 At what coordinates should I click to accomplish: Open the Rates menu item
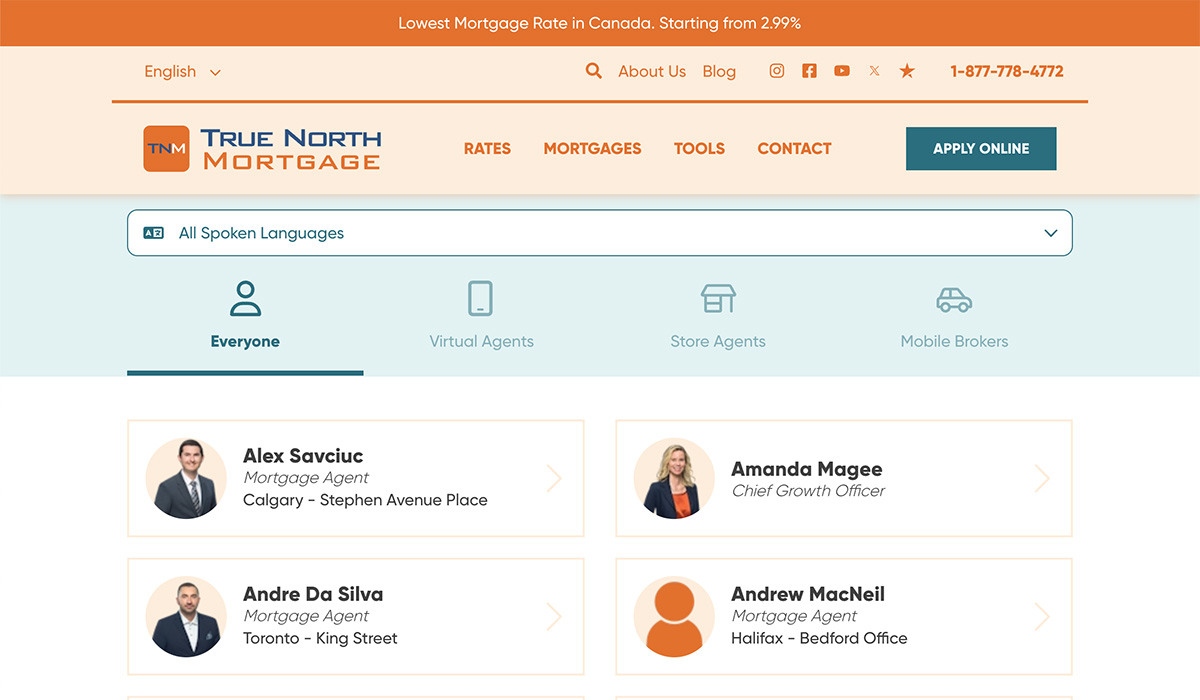[x=487, y=149]
